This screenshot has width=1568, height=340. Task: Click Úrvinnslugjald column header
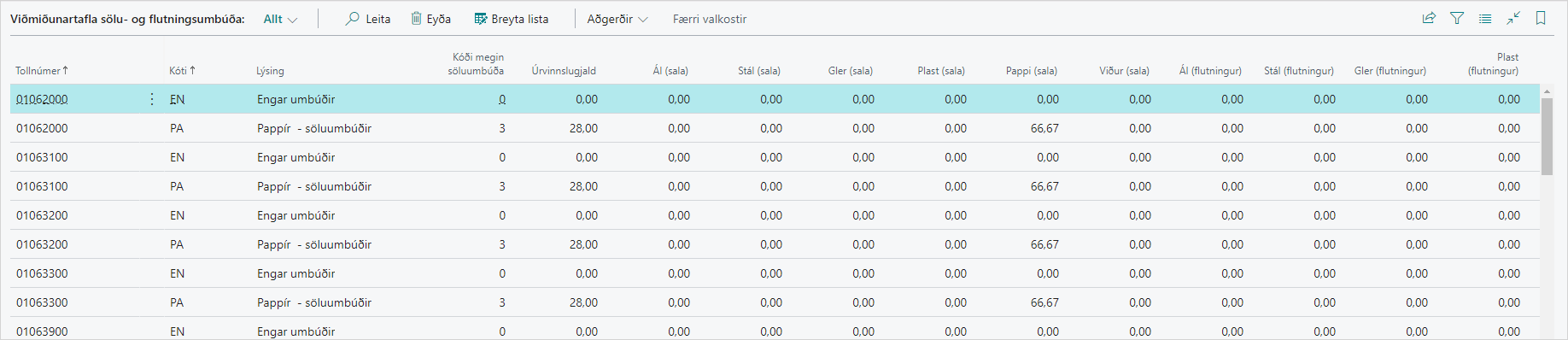point(564,71)
